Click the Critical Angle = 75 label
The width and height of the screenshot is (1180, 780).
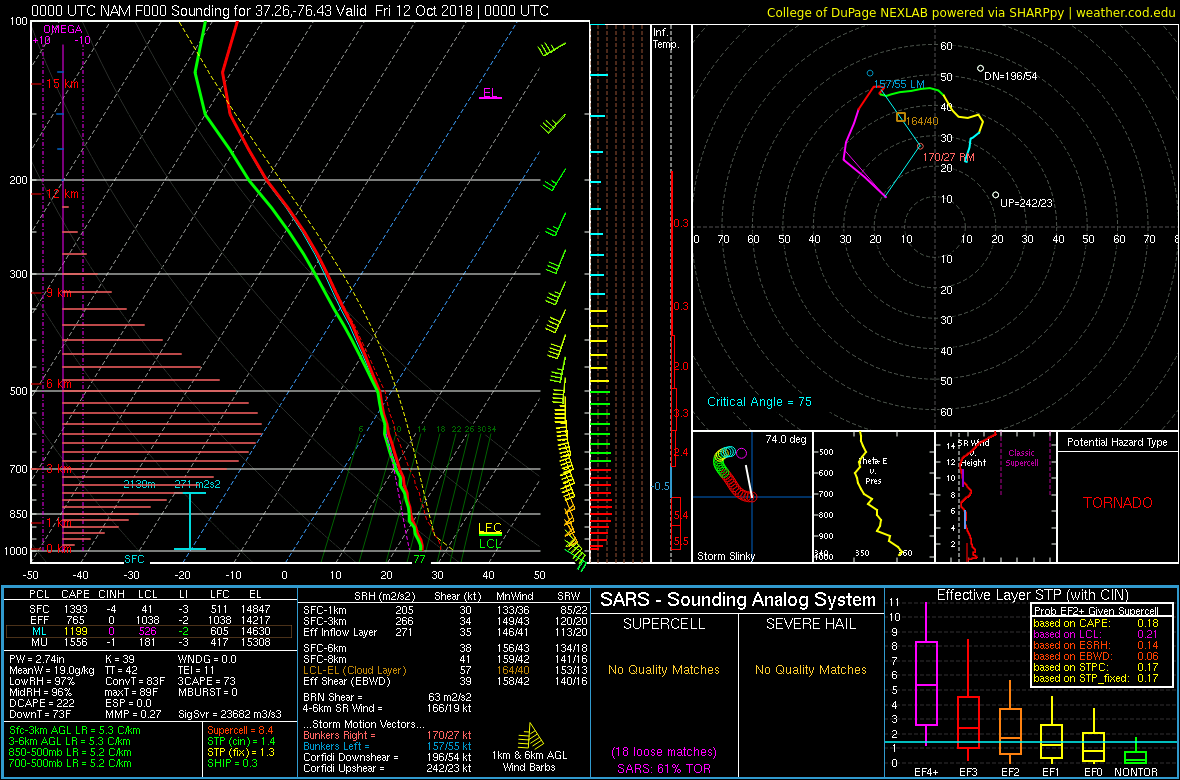coord(759,402)
